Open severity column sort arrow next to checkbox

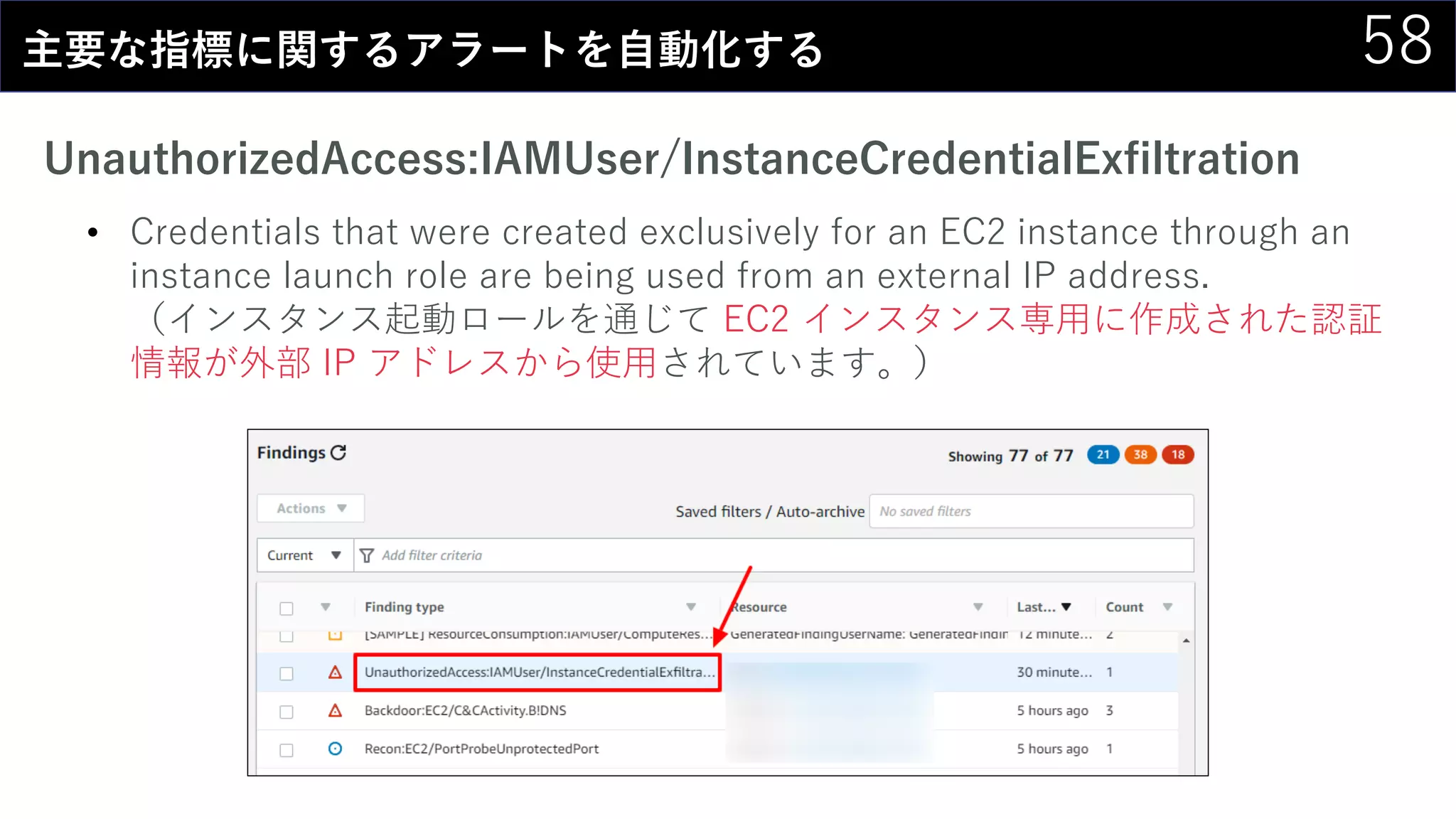coord(326,607)
